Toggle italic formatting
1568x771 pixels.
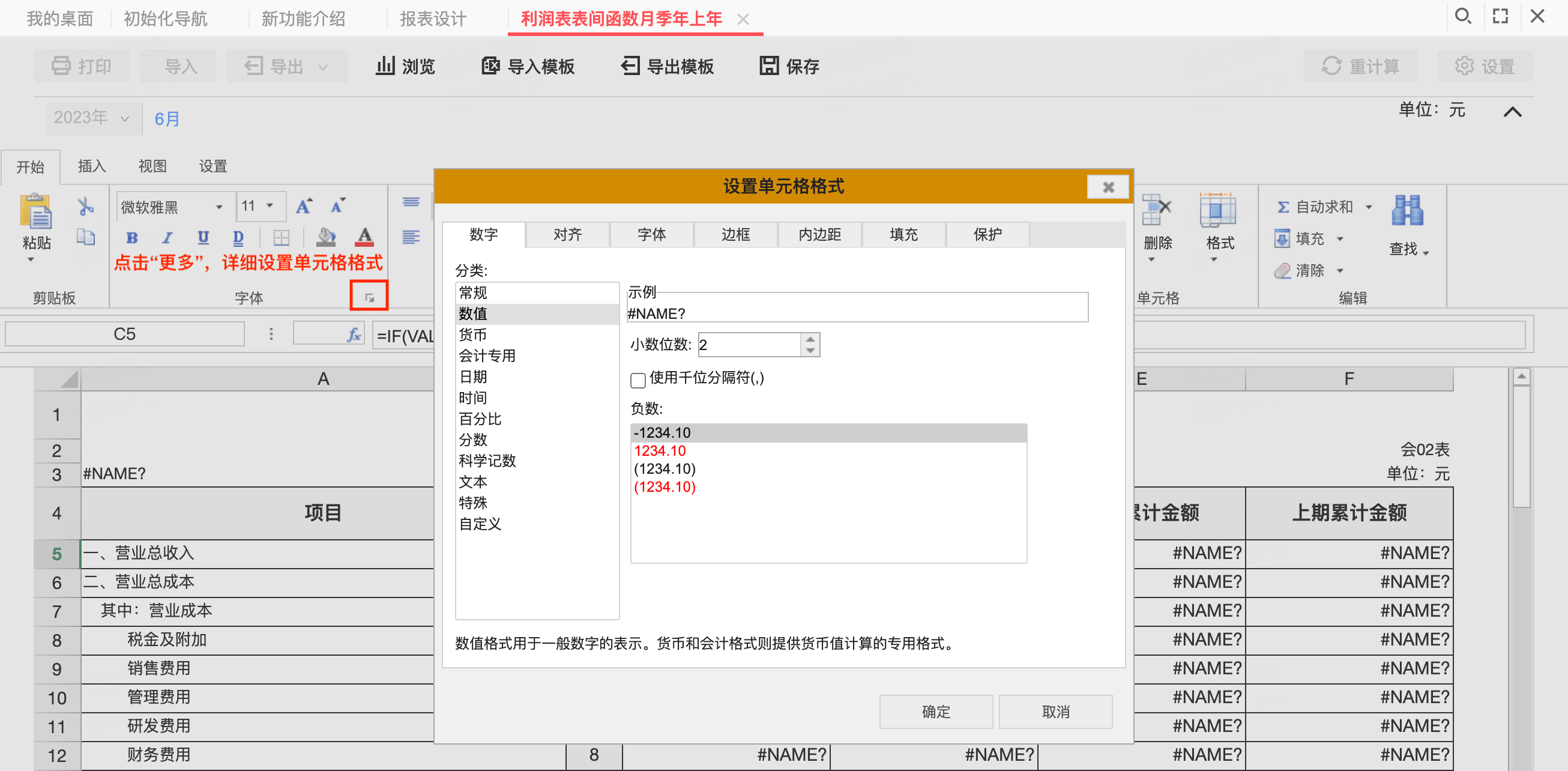(x=167, y=238)
